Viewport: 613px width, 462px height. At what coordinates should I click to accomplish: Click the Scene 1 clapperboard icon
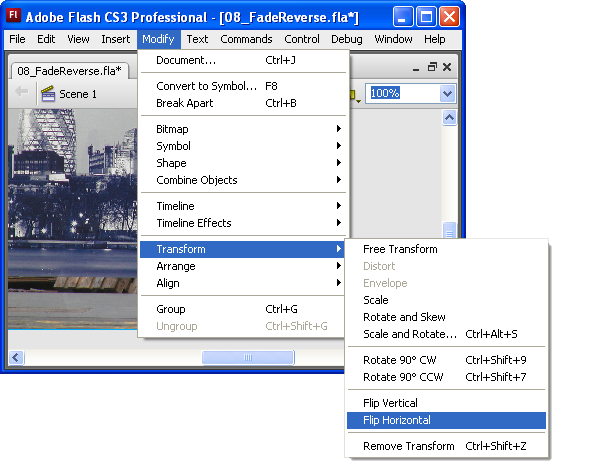point(47,93)
